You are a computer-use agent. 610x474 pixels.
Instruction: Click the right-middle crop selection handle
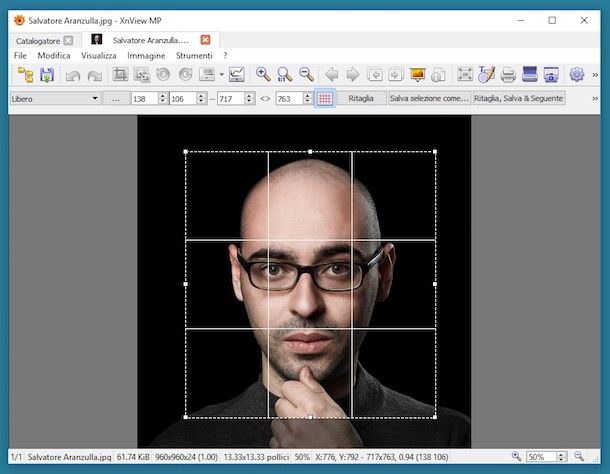click(x=435, y=284)
